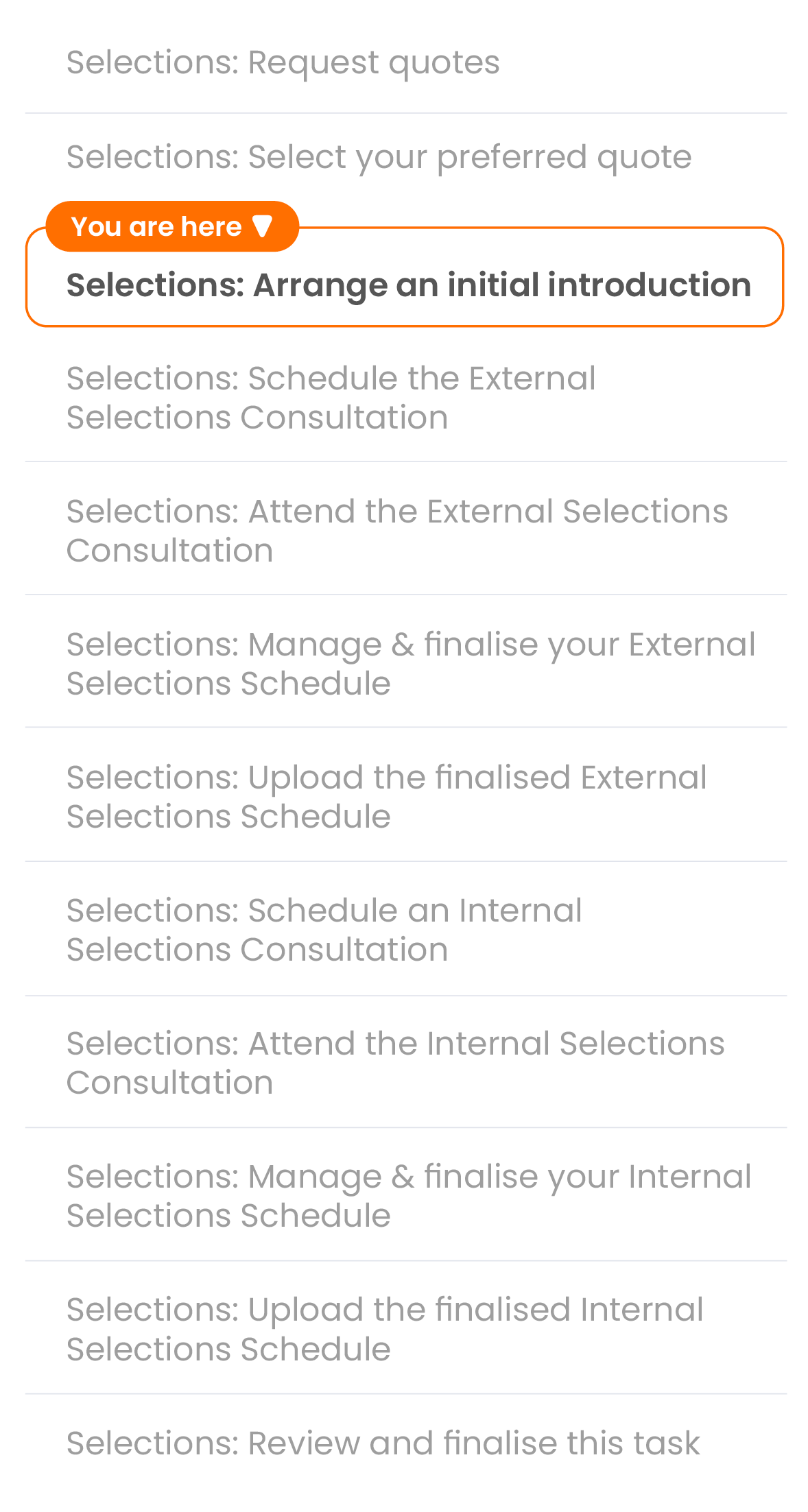Image resolution: width=808 pixels, height=1512 pixels.
Task: Open 'Schedule an Internal Selections Consultation'
Action: pyautogui.click(x=324, y=930)
